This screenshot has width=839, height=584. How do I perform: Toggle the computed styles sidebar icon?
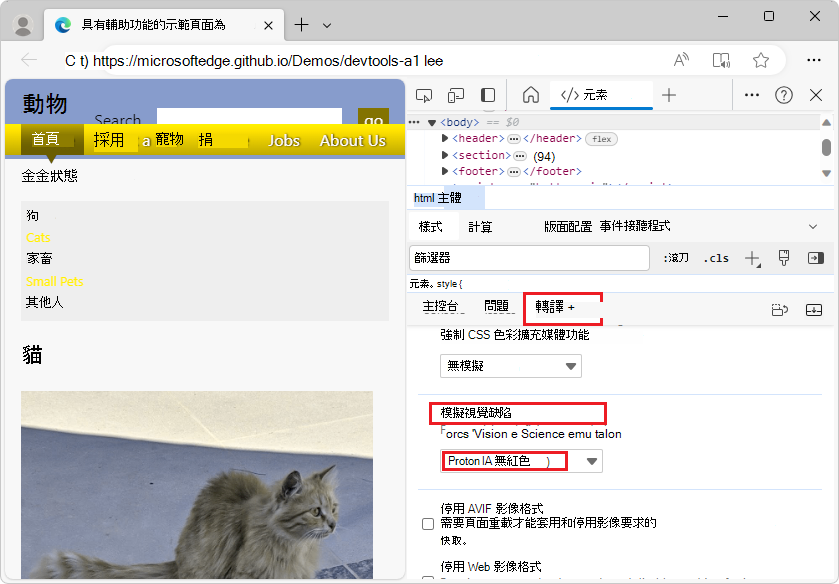click(x=815, y=258)
